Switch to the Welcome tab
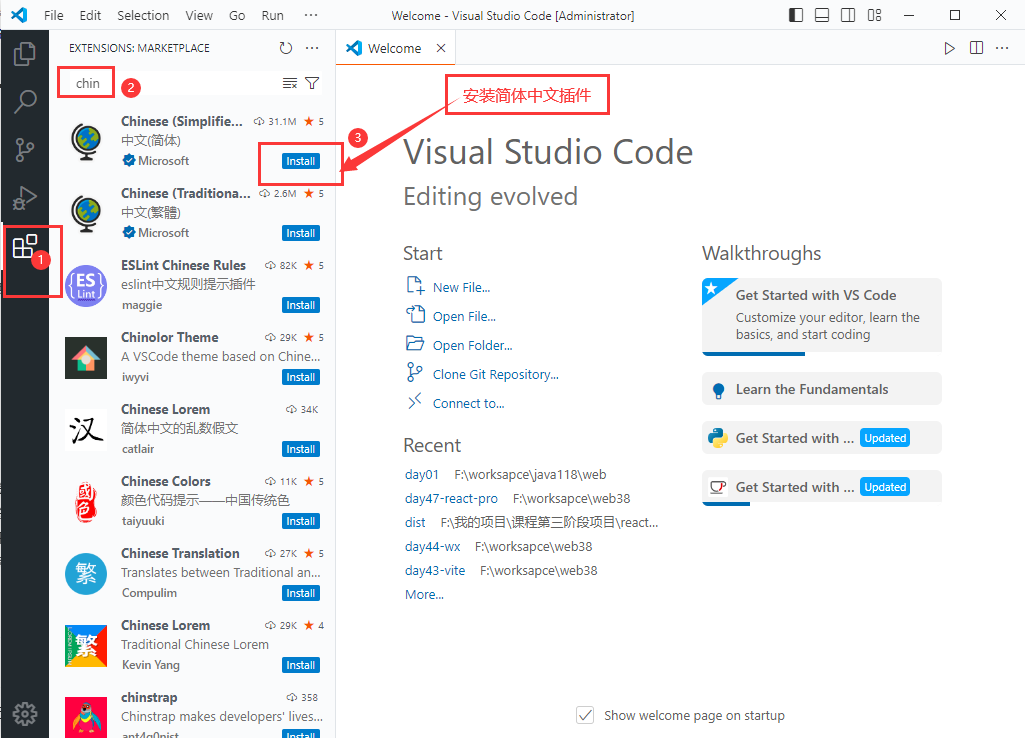The image size is (1025, 738). pyautogui.click(x=394, y=48)
